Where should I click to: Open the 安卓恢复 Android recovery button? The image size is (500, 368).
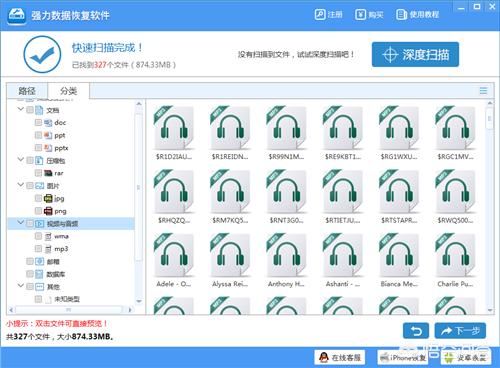tap(466, 358)
